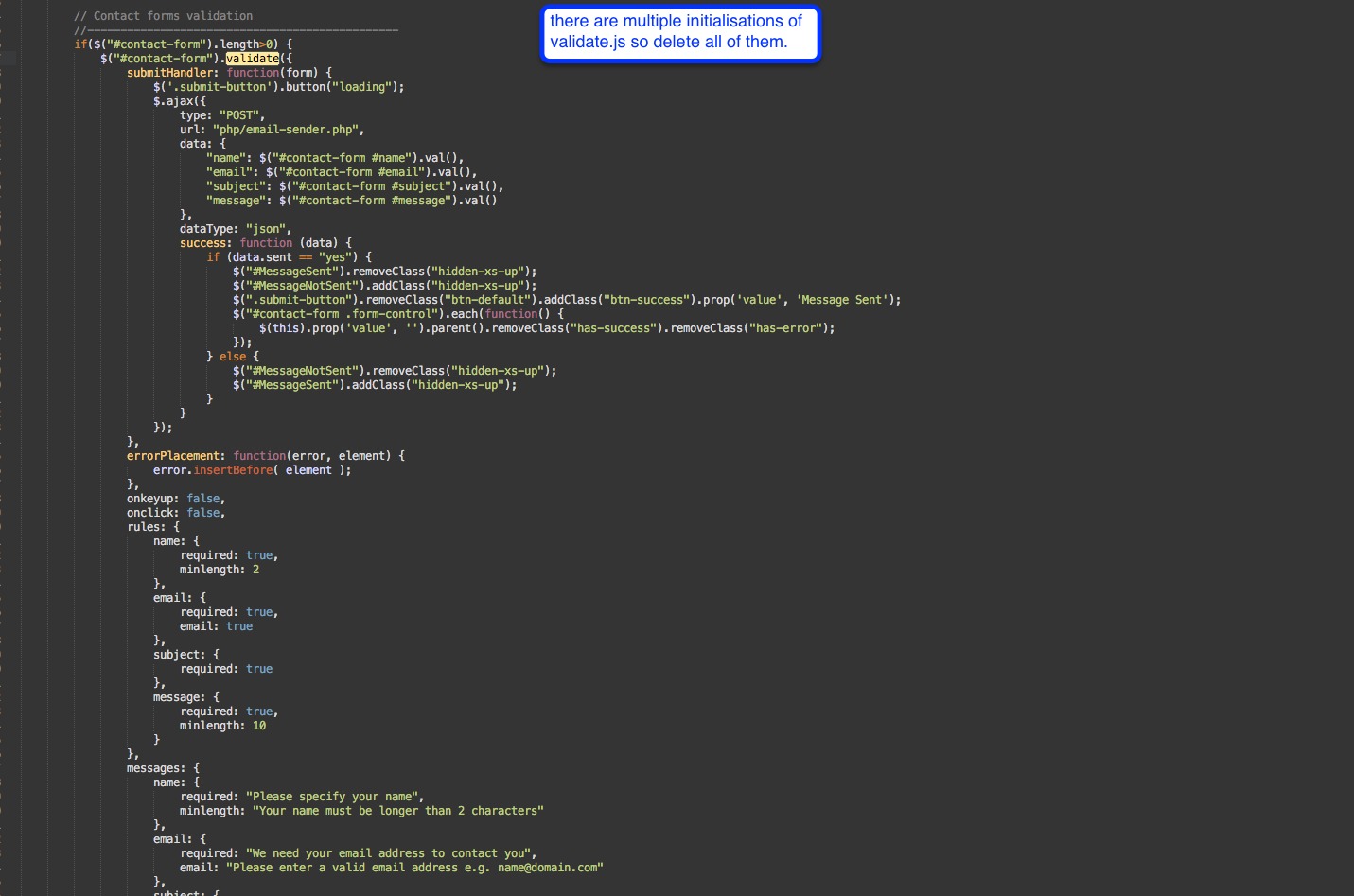The image size is (1354, 896).
Task: Click the messages key near the bottom
Action: (x=155, y=768)
